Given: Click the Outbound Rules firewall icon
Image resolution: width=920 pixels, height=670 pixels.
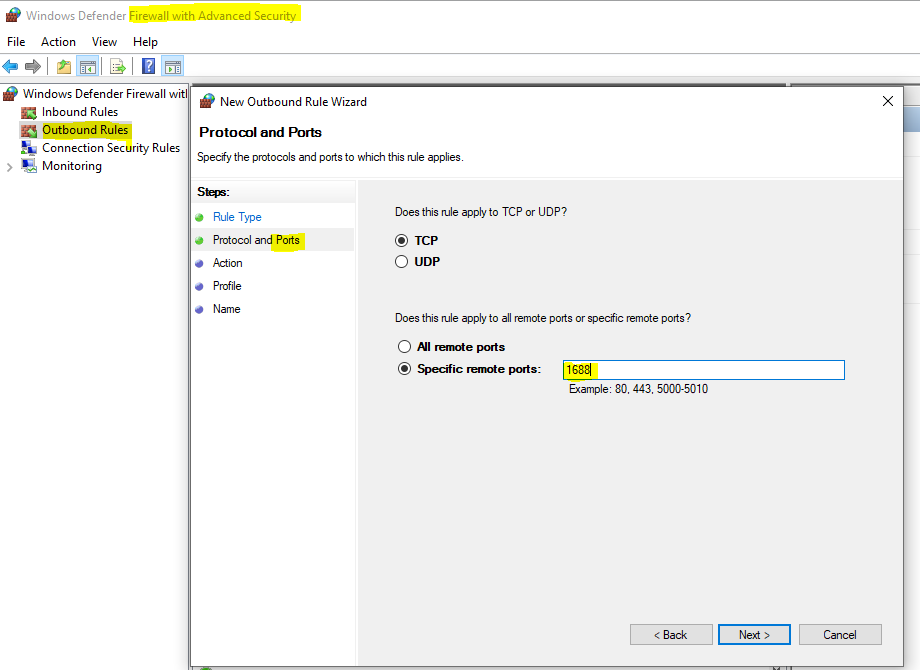Looking at the screenshot, I should click(x=29, y=130).
